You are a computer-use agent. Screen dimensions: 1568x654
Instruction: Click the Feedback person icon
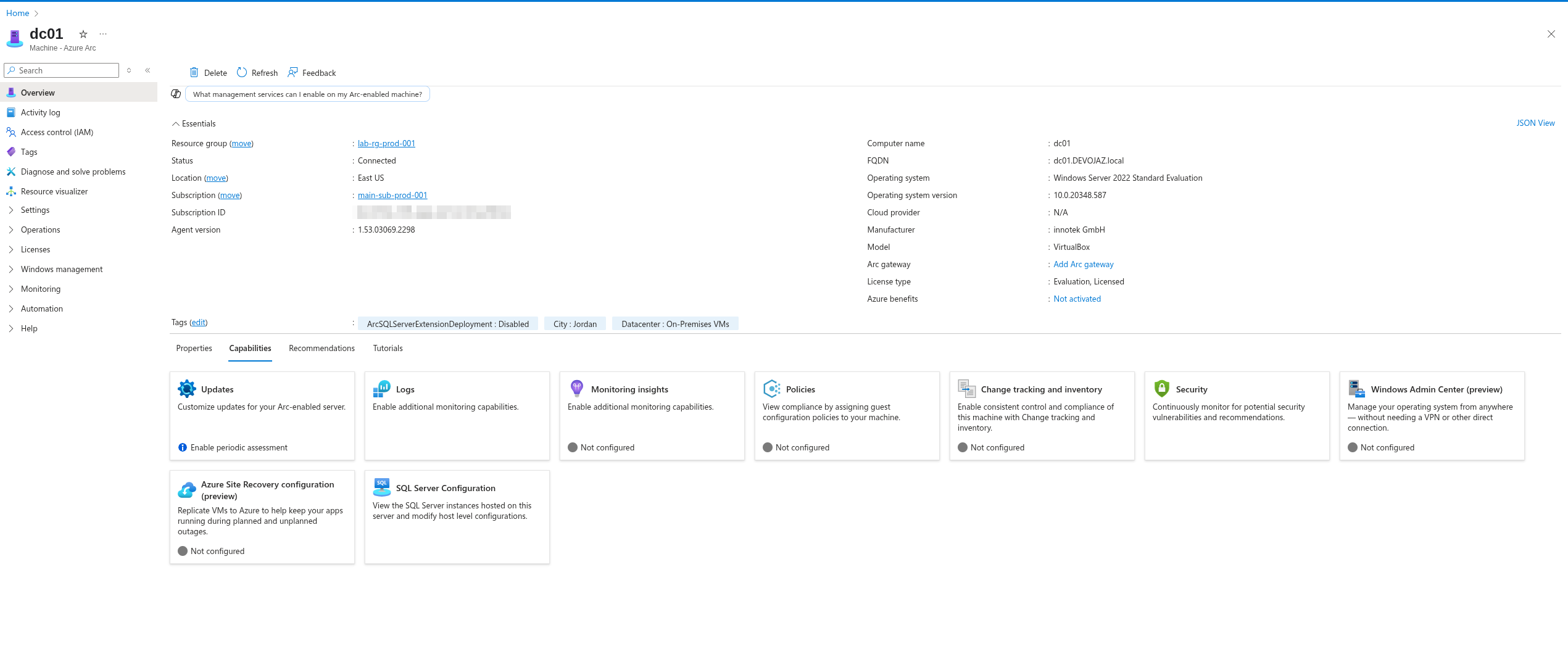pyautogui.click(x=292, y=73)
